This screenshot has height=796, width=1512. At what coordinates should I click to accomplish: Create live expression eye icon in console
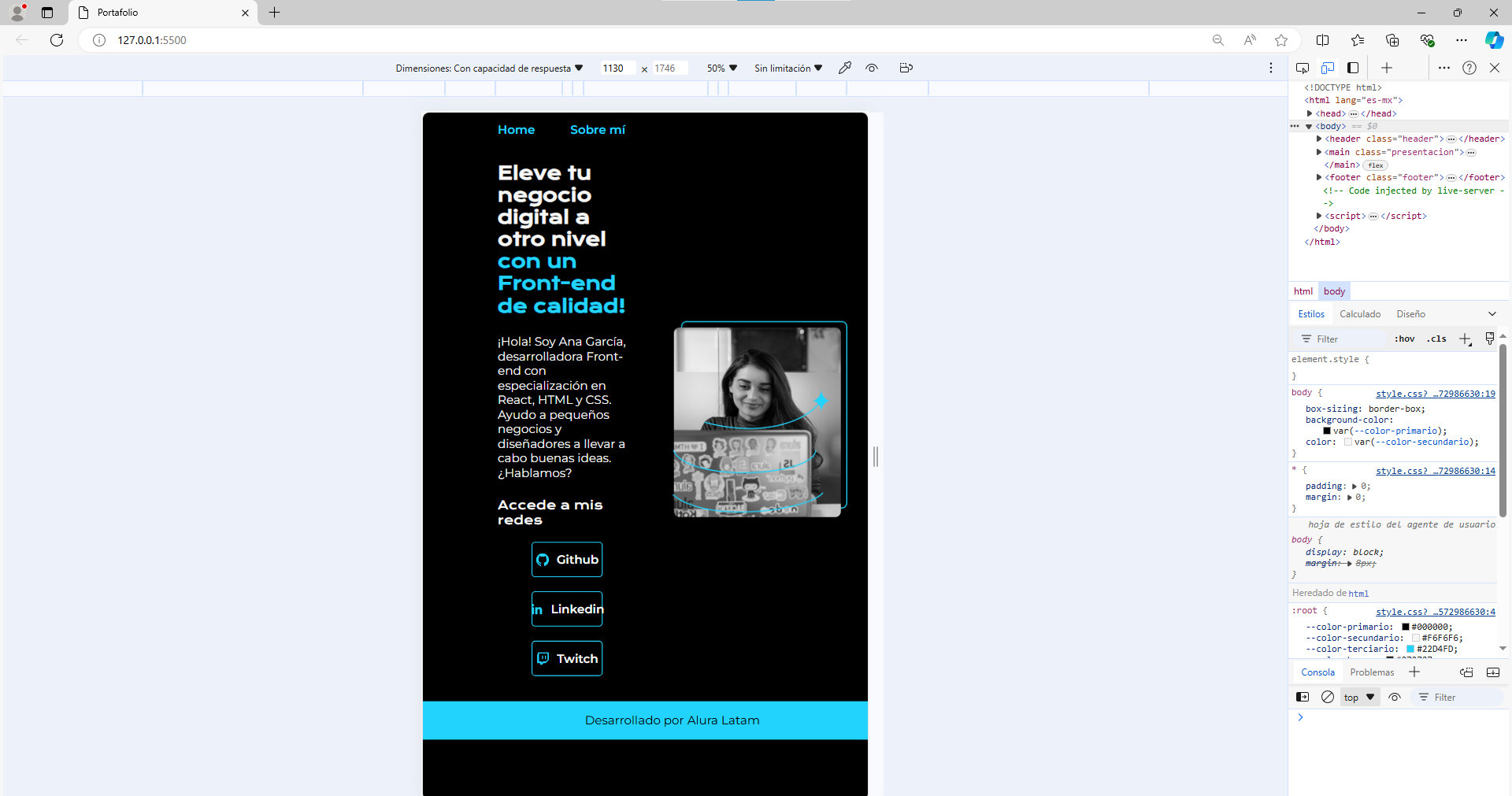click(1395, 697)
